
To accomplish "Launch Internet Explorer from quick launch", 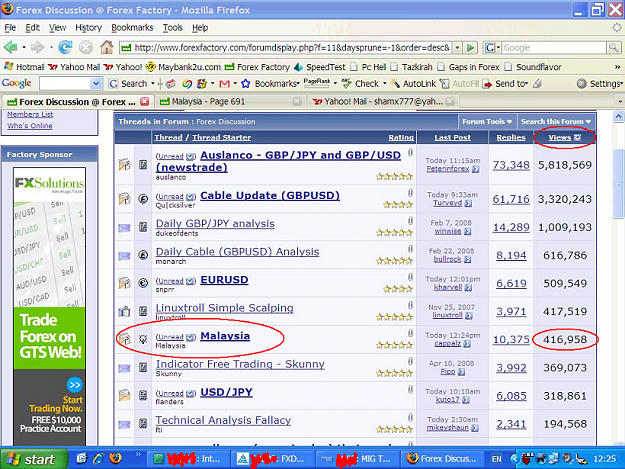I will [x=98, y=459].
